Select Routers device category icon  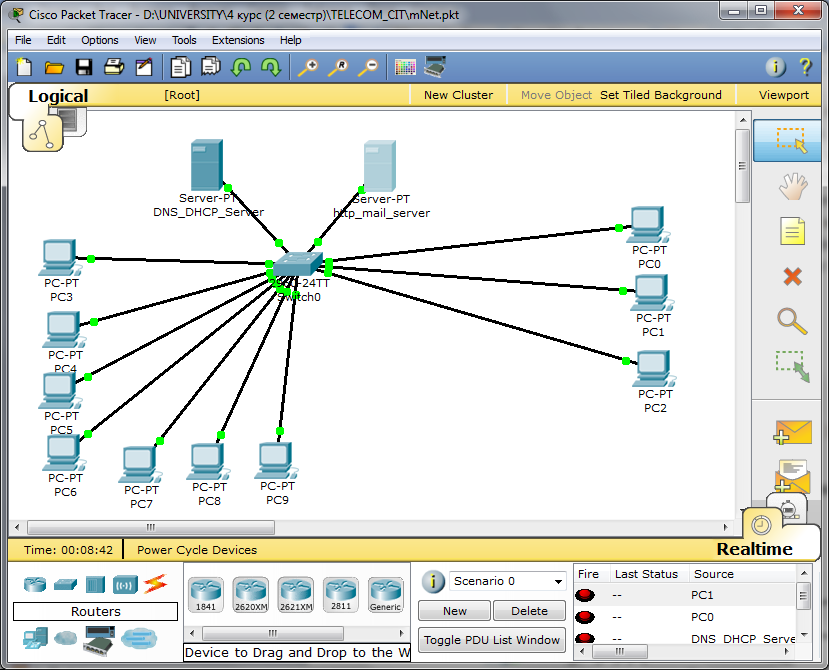[x=35, y=584]
